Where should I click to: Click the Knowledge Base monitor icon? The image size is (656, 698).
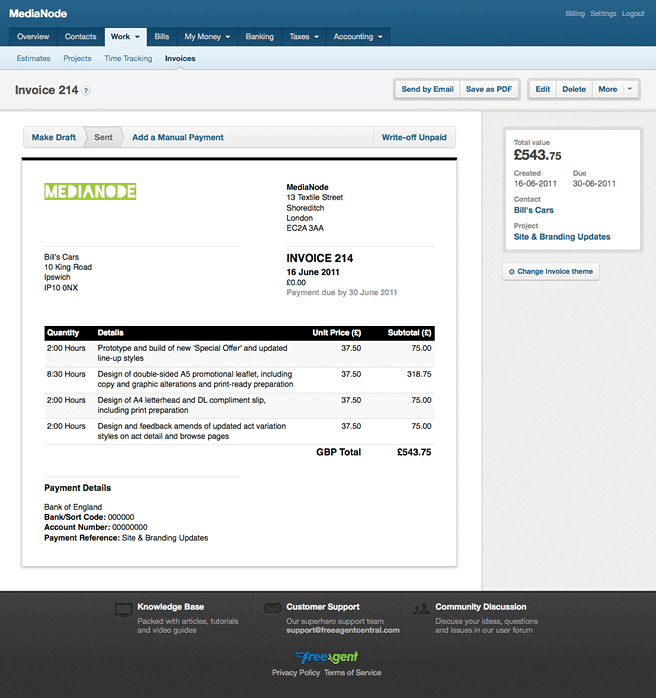(x=124, y=608)
